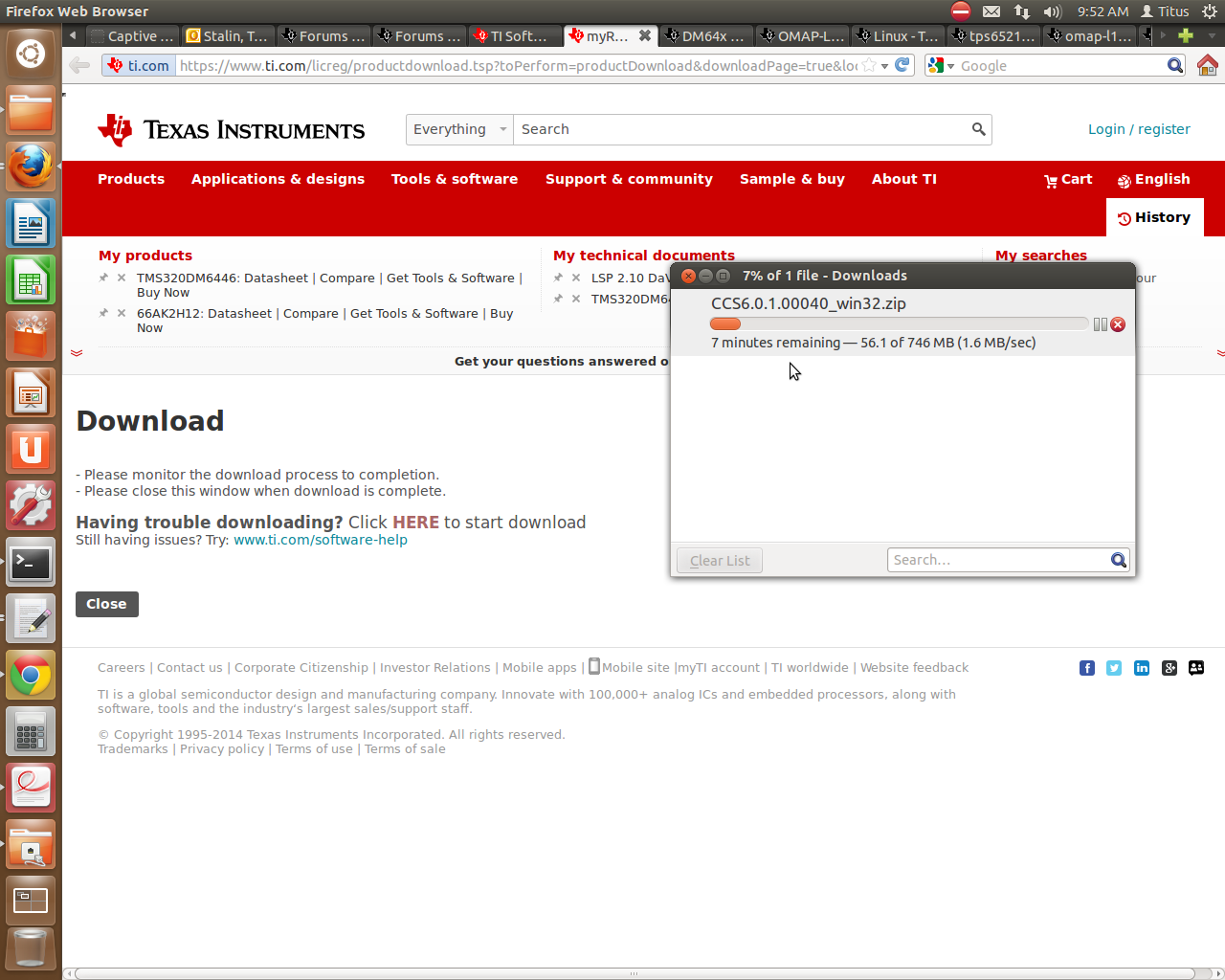
Task: Click the Close button on Download page
Action: (107, 604)
